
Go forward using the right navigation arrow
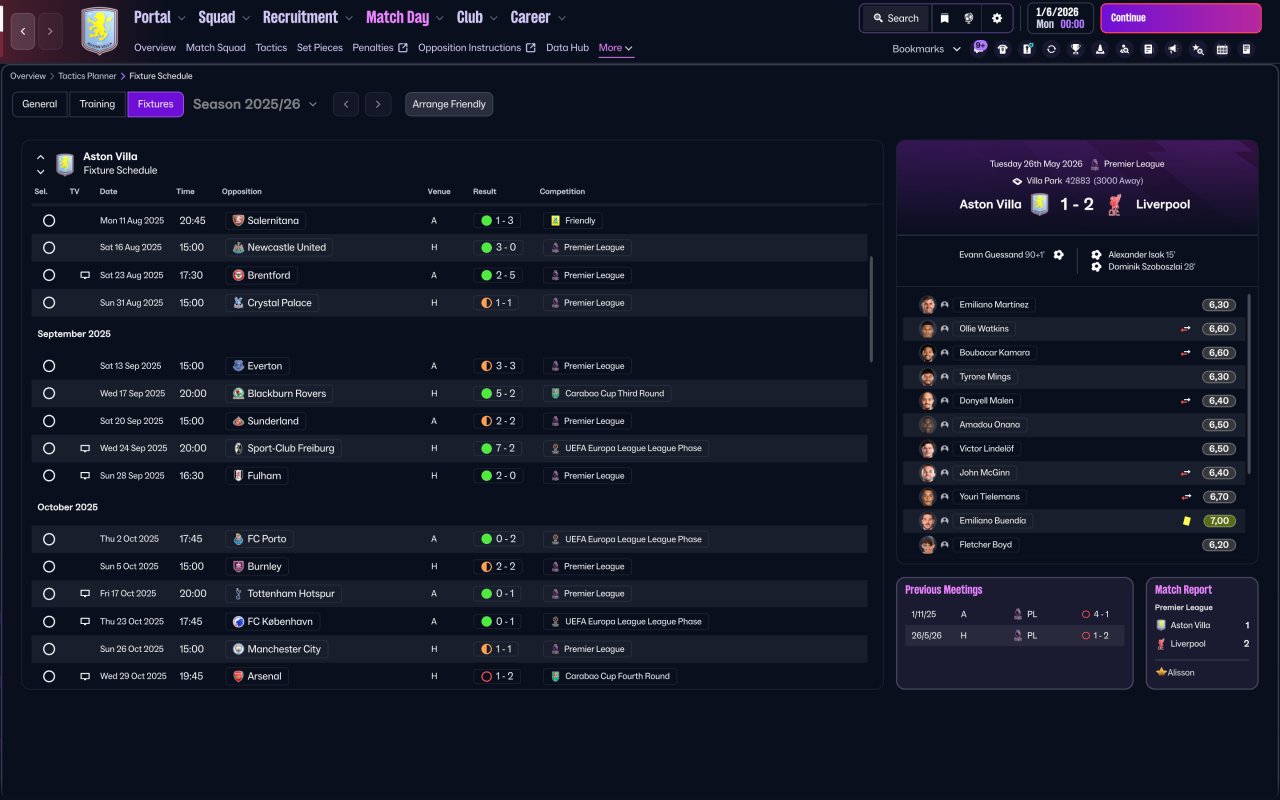point(50,31)
